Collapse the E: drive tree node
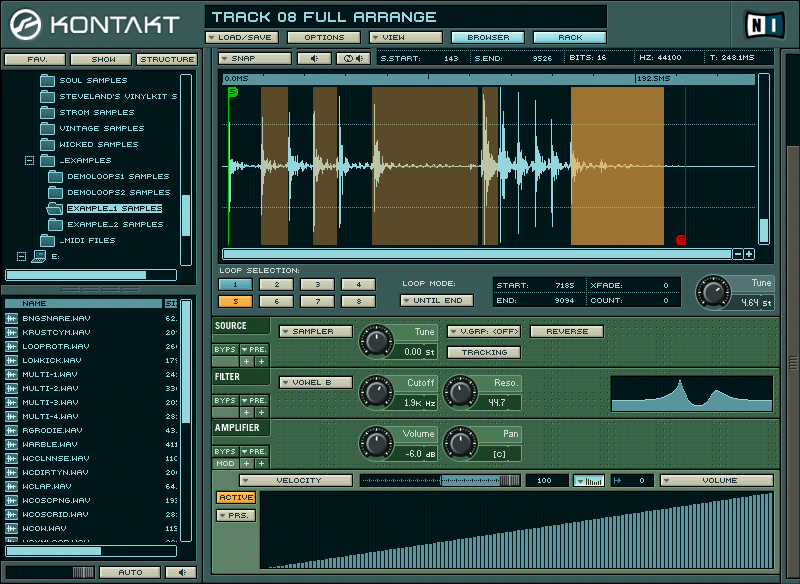The width and height of the screenshot is (800, 584). click(21, 256)
